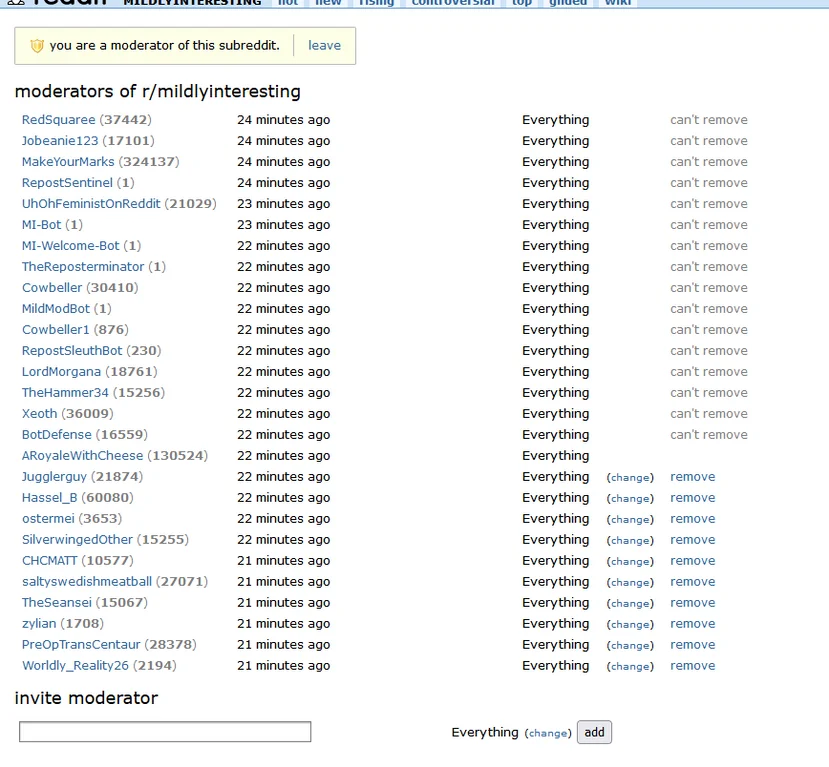Open CHCMATT user link
829x767 pixels.
pos(49,561)
